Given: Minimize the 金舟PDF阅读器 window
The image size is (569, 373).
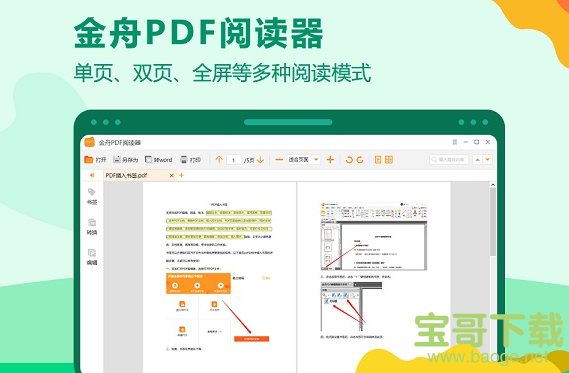Looking at the screenshot, I should [x=466, y=142].
